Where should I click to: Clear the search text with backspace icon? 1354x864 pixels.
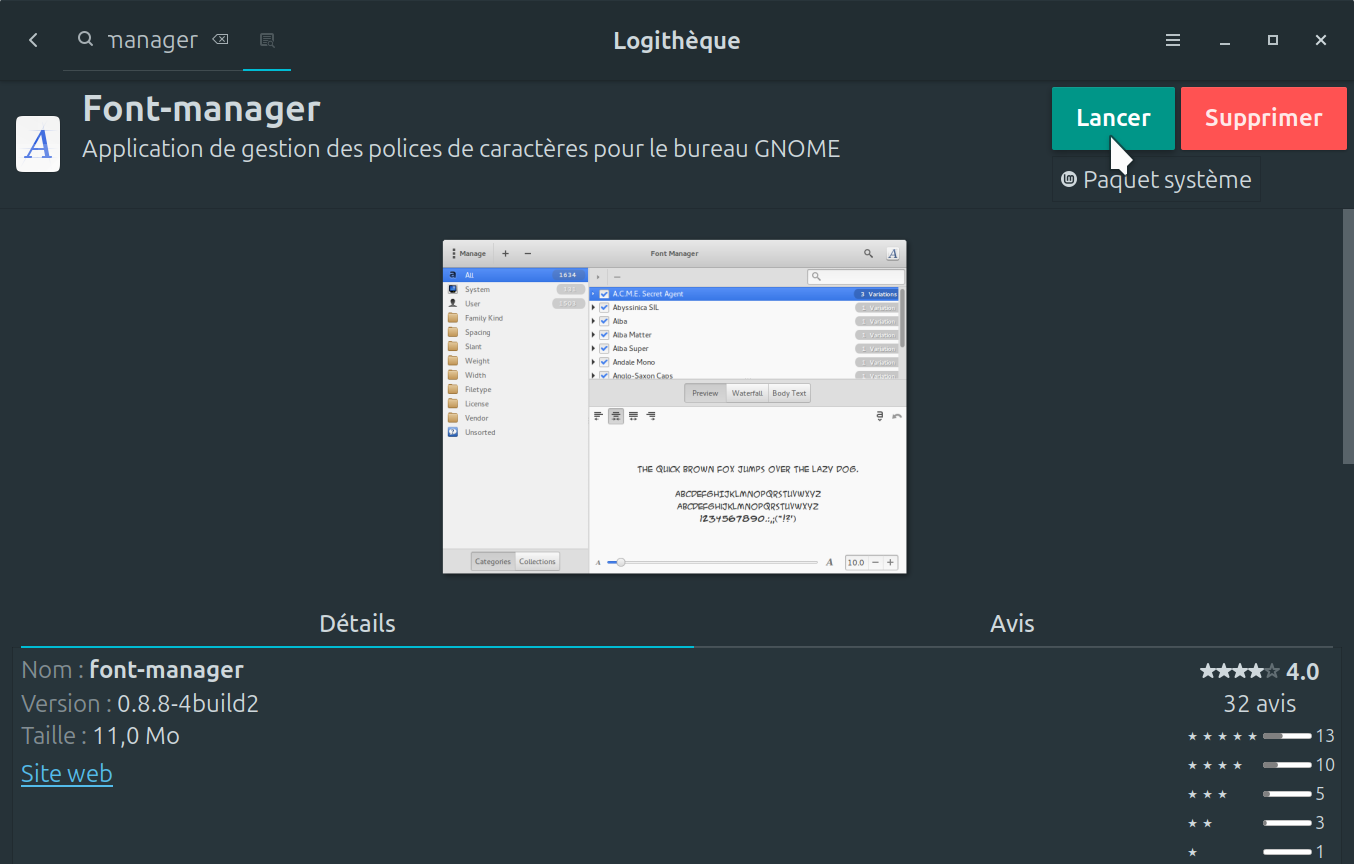pos(220,40)
